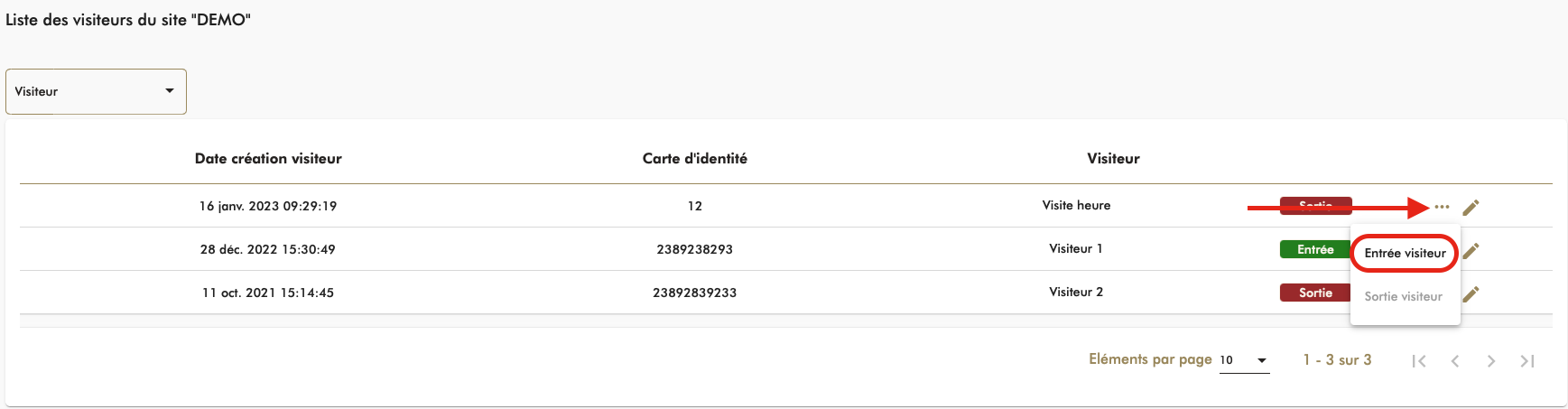Click the "Visiteur" column header
This screenshot has height=409, width=1568.
pyautogui.click(x=1113, y=158)
